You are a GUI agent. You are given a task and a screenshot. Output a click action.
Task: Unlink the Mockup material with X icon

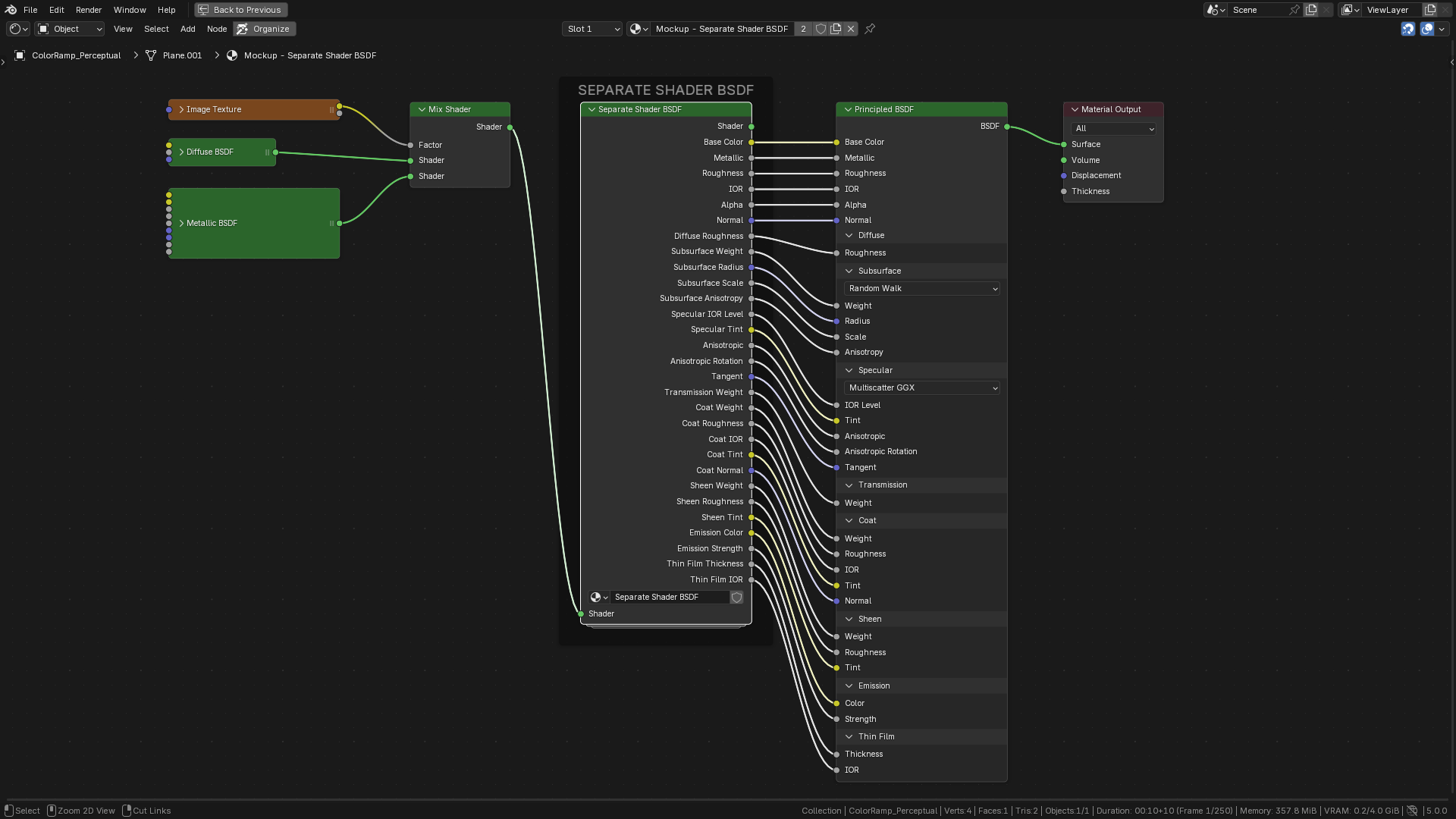point(851,29)
